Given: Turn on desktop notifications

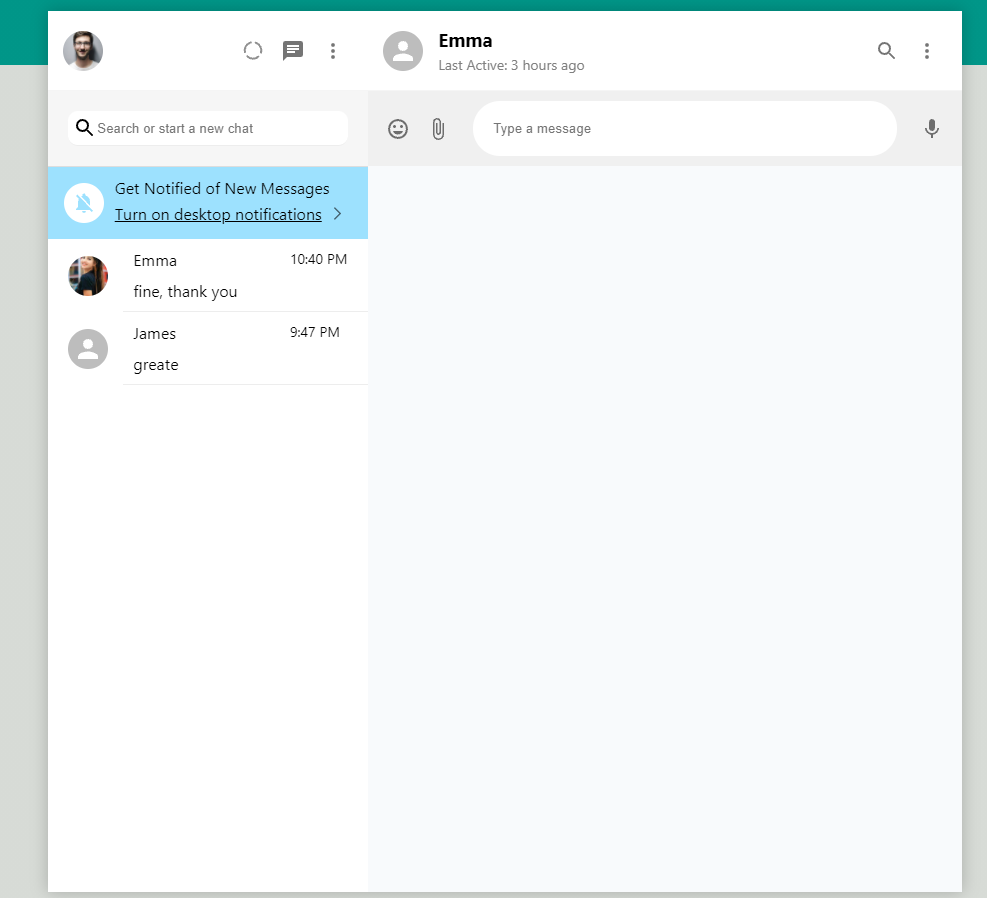Looking at the screenshot, I should [218, 214].
